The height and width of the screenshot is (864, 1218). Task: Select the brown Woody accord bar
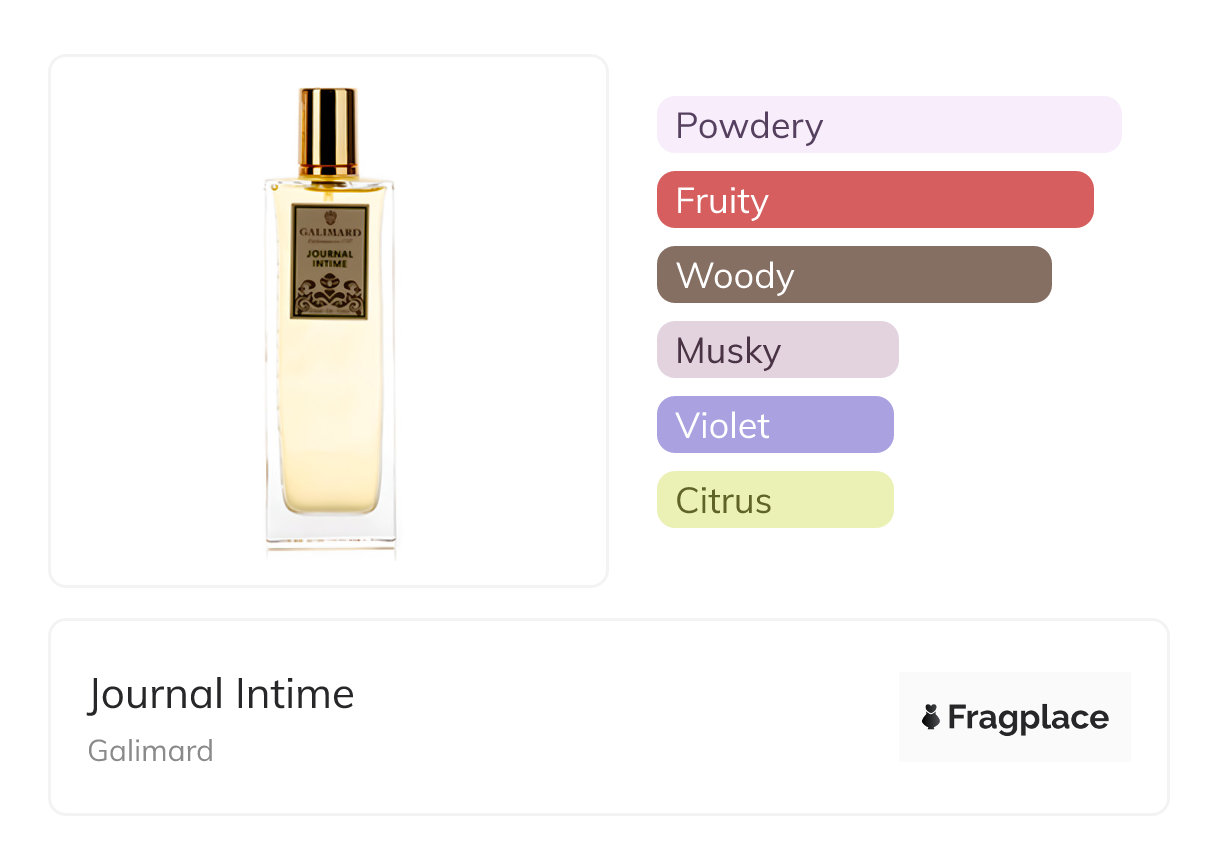(854, 275)
